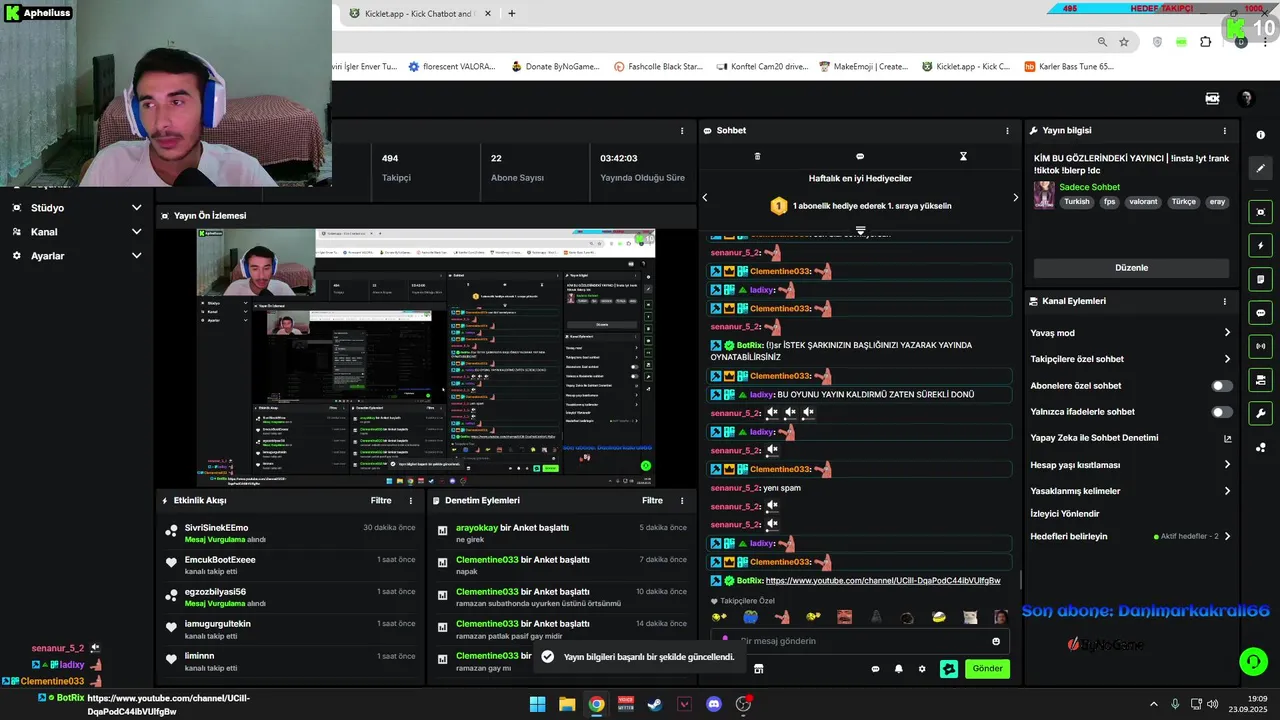The image size is (1280, 720).
Task: Open the Takipçilere özel sohbet options
Action: click(x=1131, y=359)
